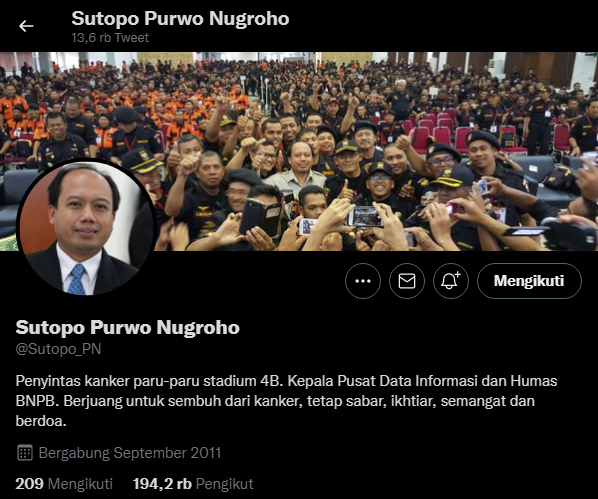Image resolution: width=598 pixels, height=499 pixels.
Task: Open the 194,2 rb Pengikut followers list
Action: click(x=193, y=484)
